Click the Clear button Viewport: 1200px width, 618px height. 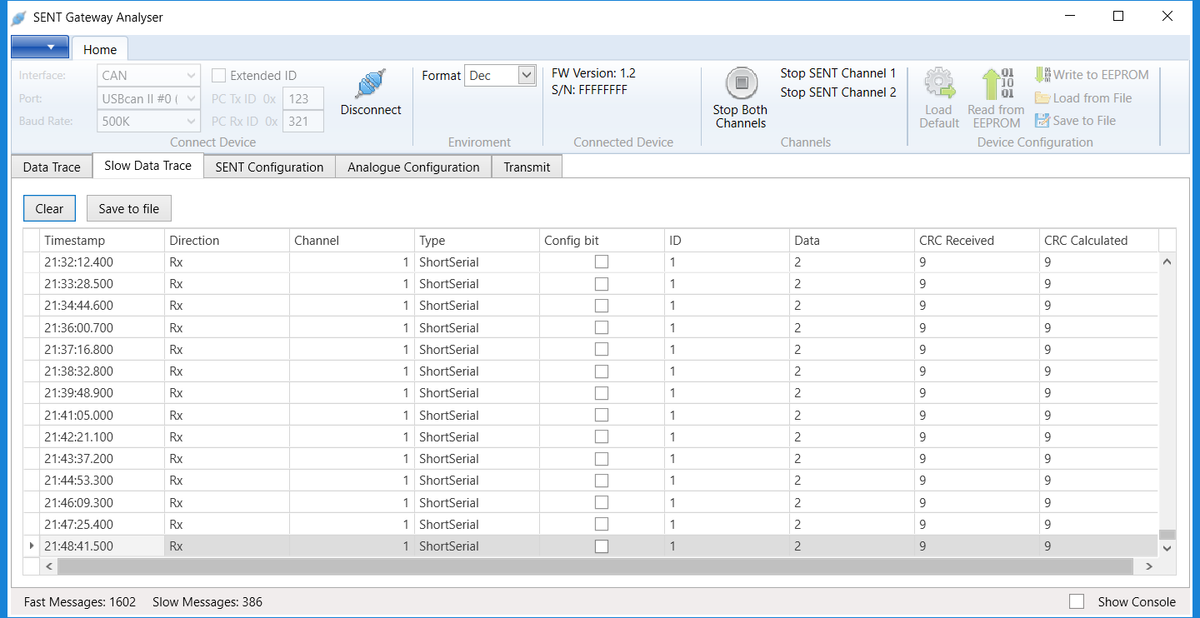pos(49,208)
